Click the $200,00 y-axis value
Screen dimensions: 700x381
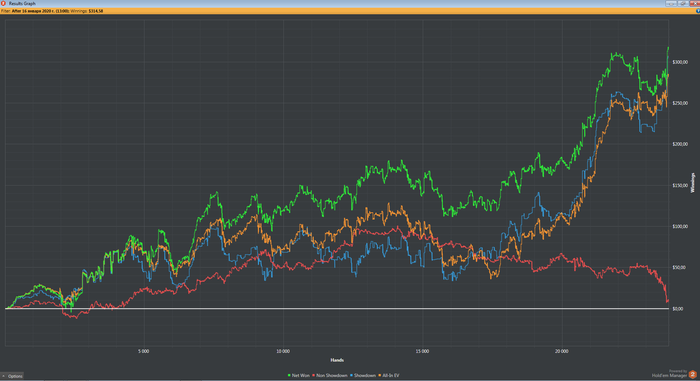click(680, 144)
